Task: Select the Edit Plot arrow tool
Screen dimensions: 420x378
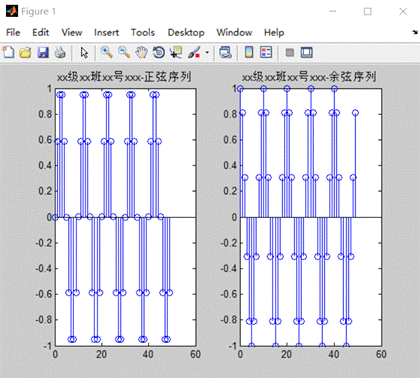Action: point(84,53)
